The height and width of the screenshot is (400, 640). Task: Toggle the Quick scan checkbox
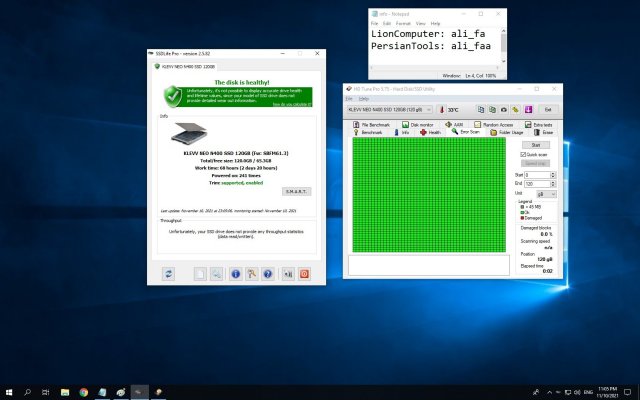click(523, 155)
